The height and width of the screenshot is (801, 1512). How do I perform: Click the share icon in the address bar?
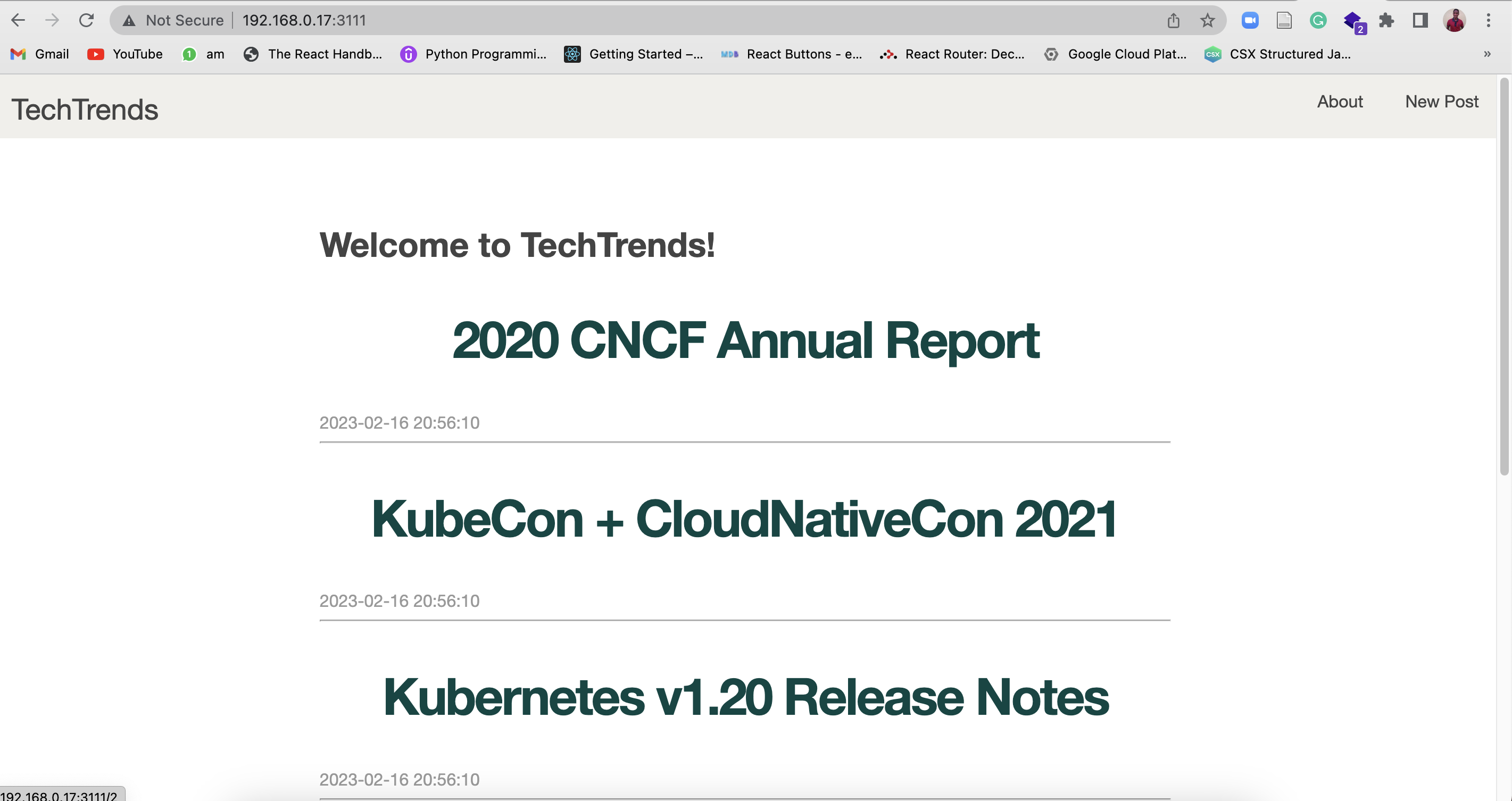tap(1173, 20)
